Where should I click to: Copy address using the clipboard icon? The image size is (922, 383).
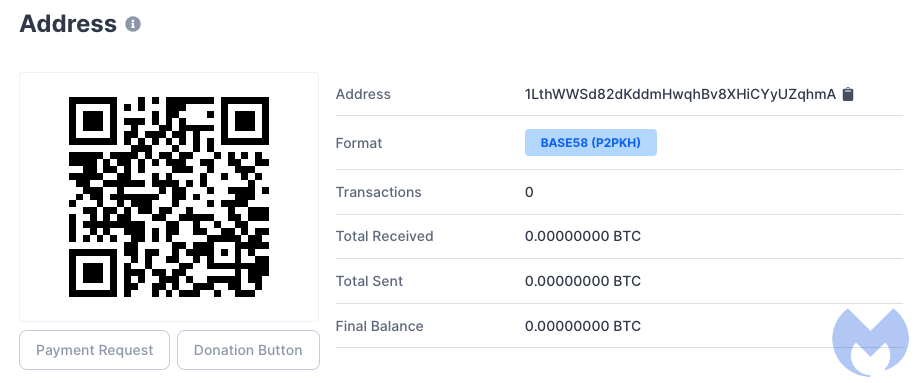(x=847, y=94)
